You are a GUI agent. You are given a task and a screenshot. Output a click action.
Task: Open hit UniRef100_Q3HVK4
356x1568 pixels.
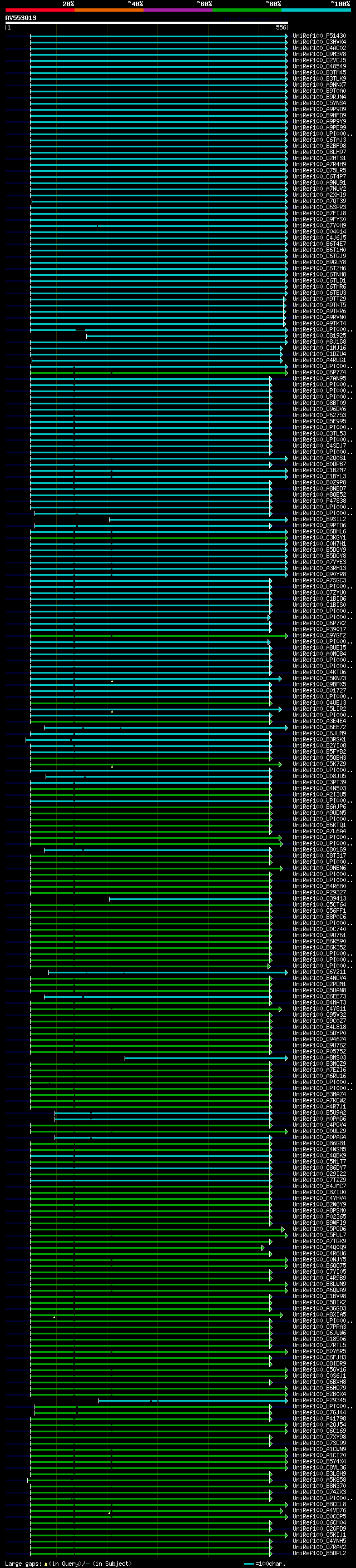tap(319, 42)
